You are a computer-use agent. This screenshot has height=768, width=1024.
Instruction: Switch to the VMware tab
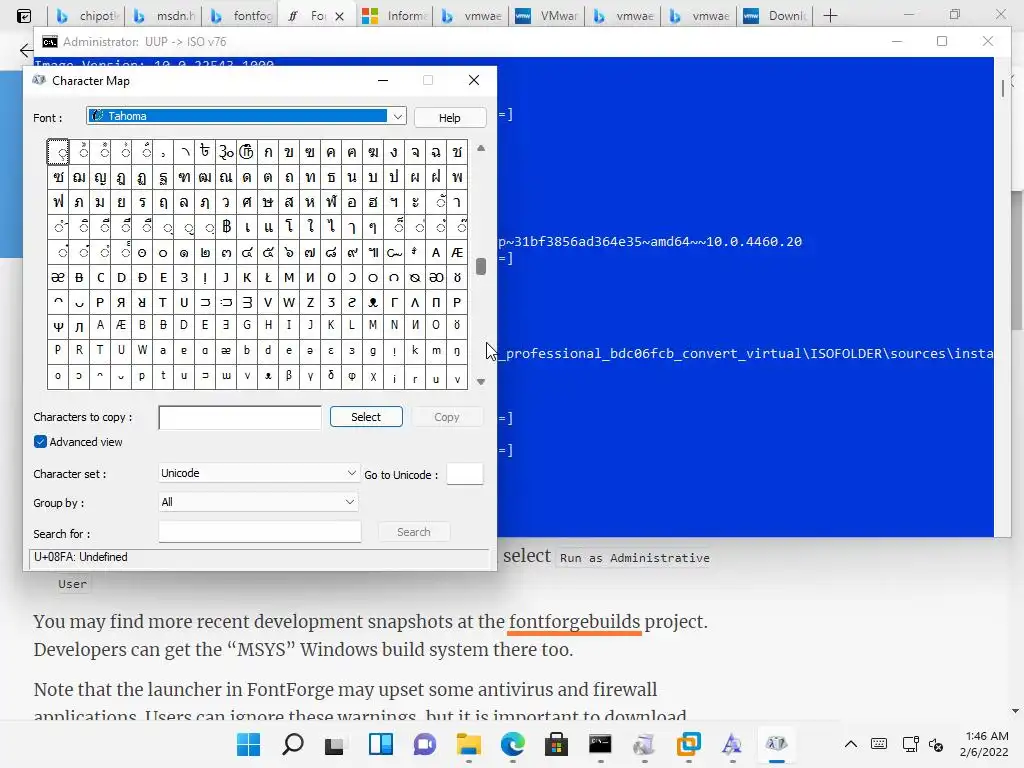tap(547, 16)
